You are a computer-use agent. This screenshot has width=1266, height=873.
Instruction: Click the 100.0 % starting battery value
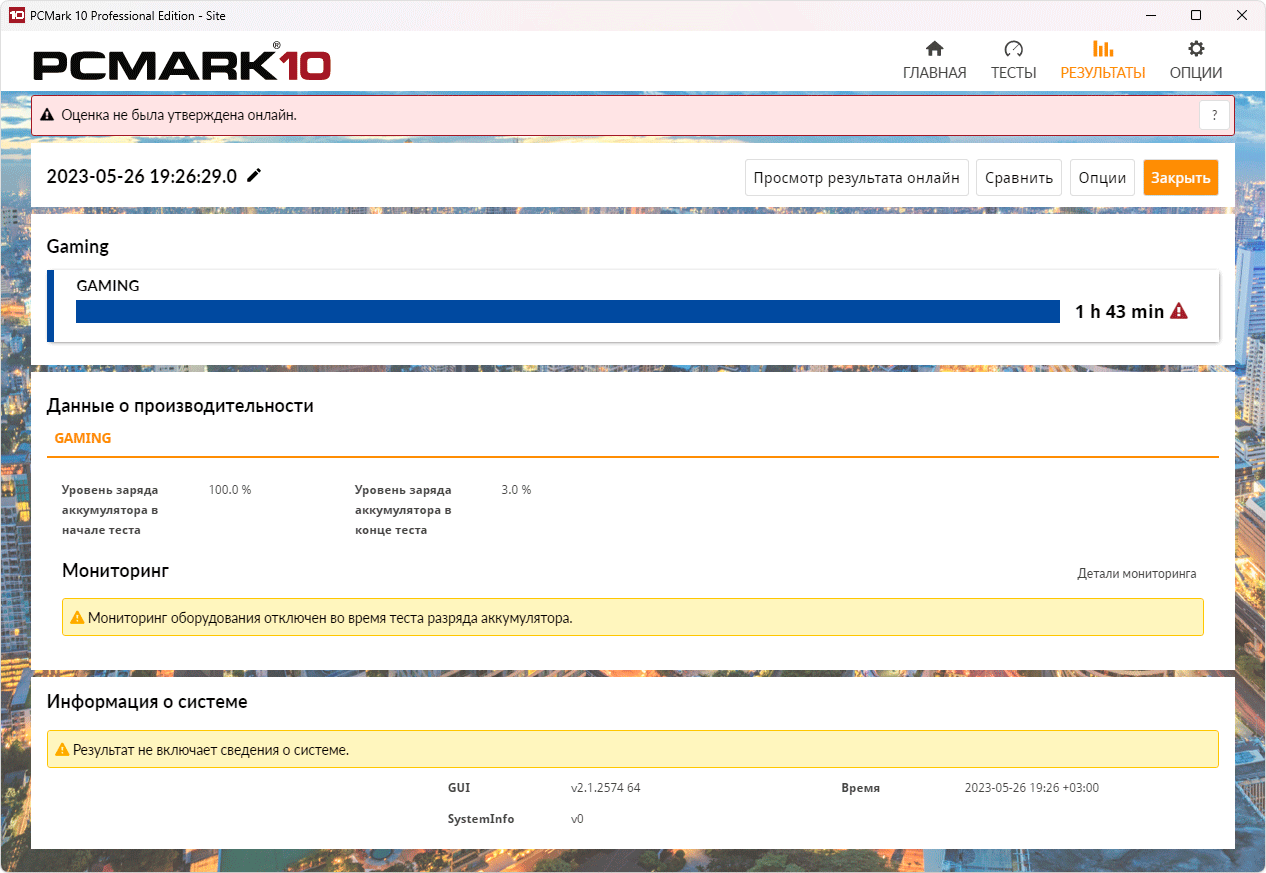[230, 490]
